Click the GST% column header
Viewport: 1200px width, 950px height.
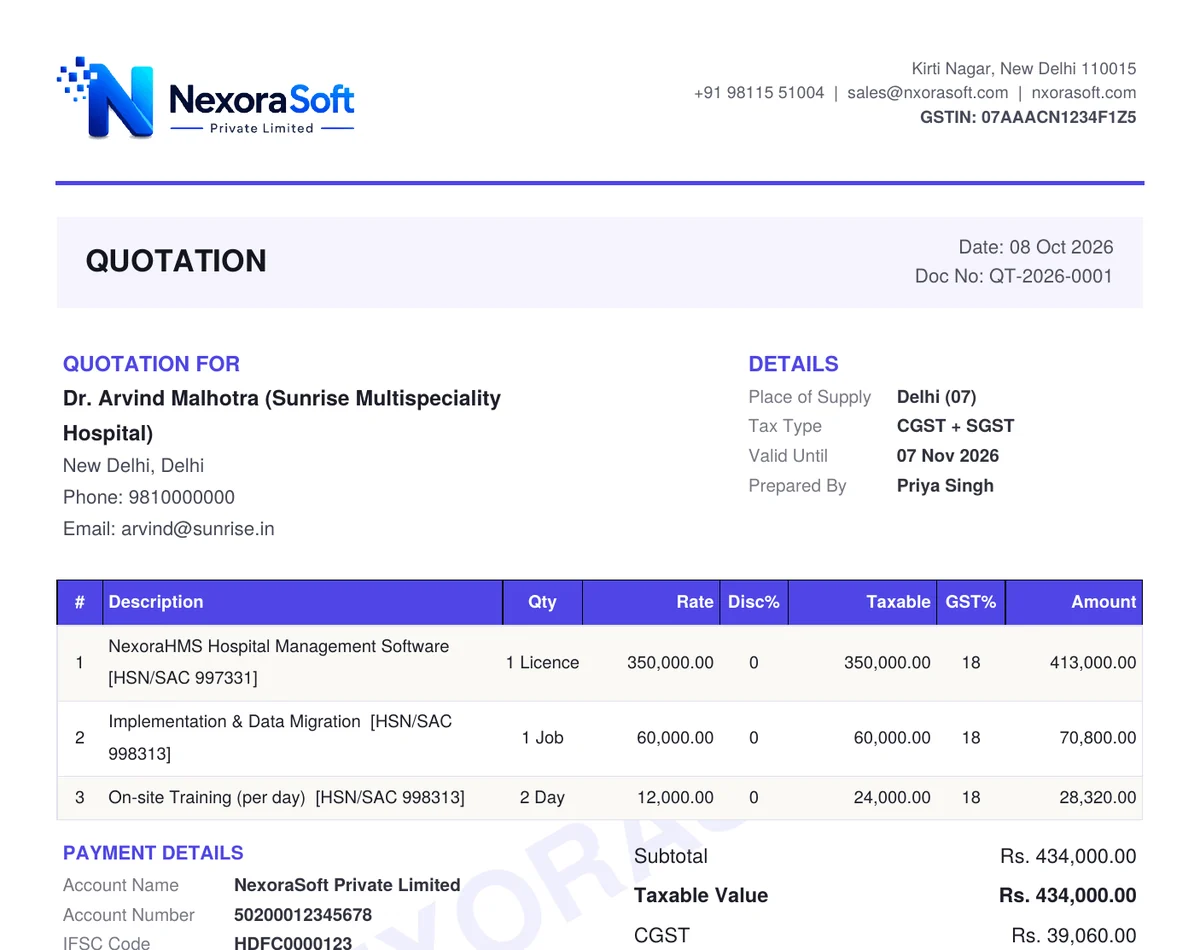[x=971, y=602]
